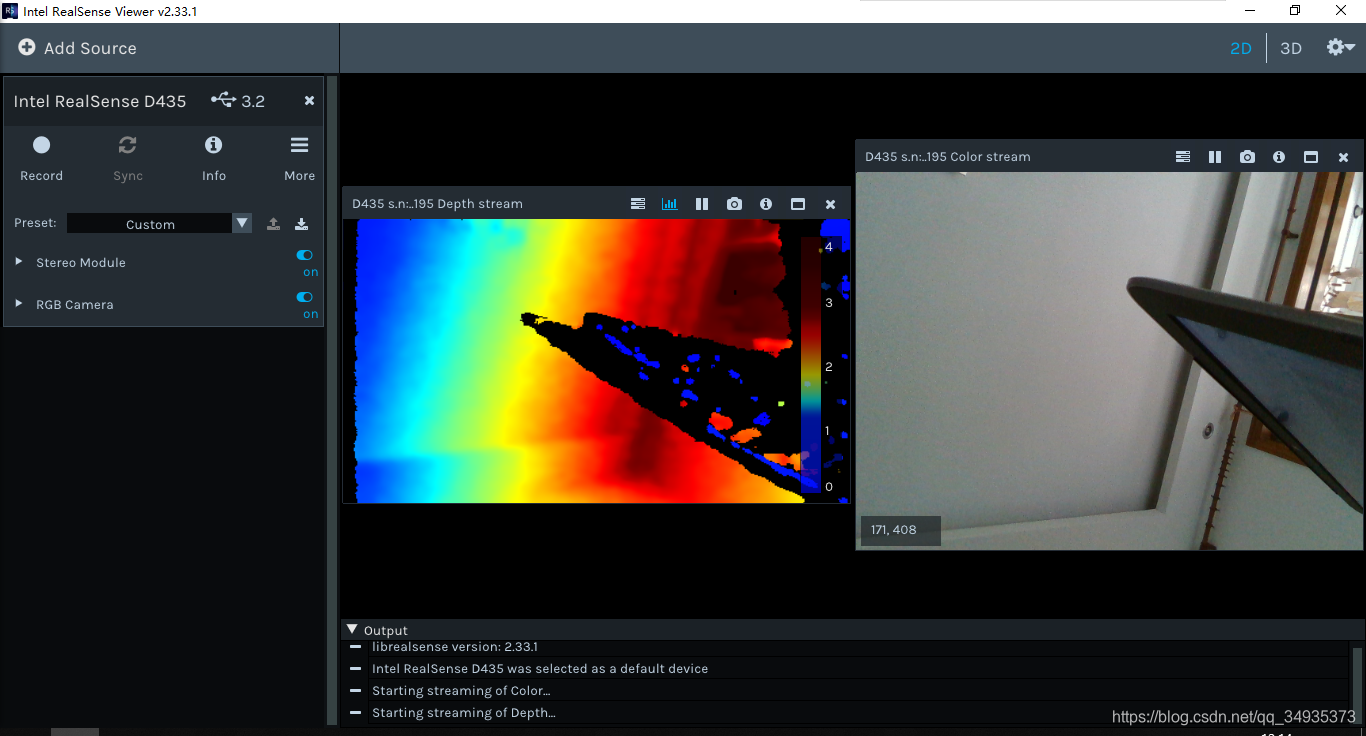
Task: Switch to 2D view
Action: click(1241, 48)
